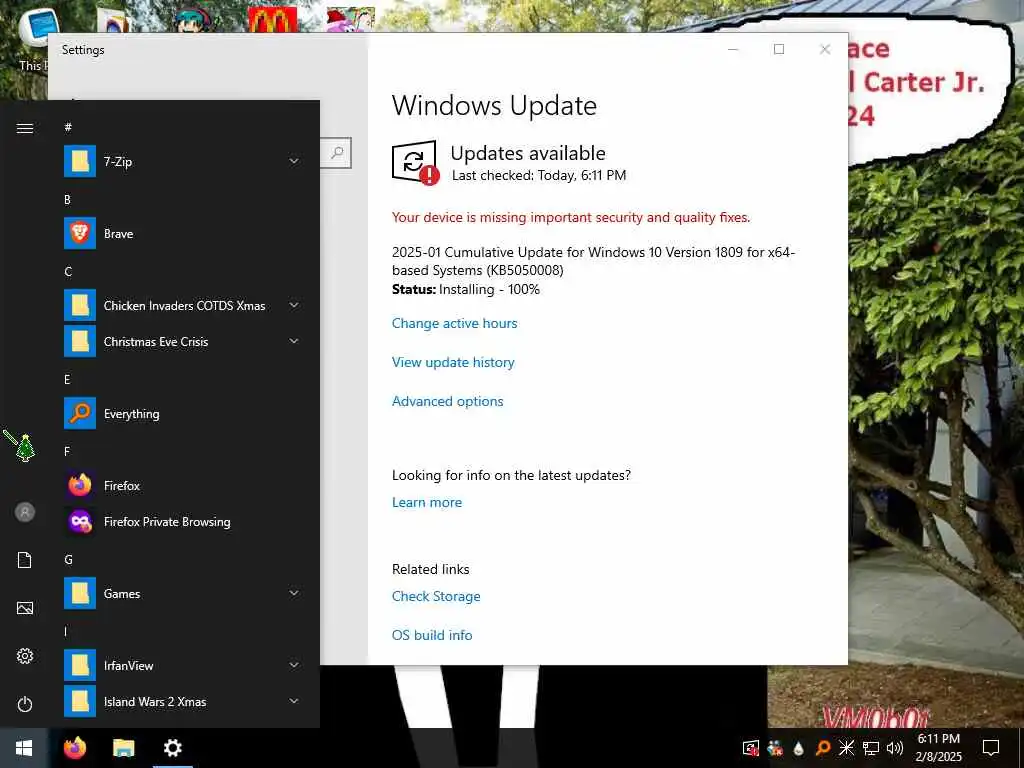1024x768 pixels.
Task: Jump to the F letter header
Action: click(67, 451)
